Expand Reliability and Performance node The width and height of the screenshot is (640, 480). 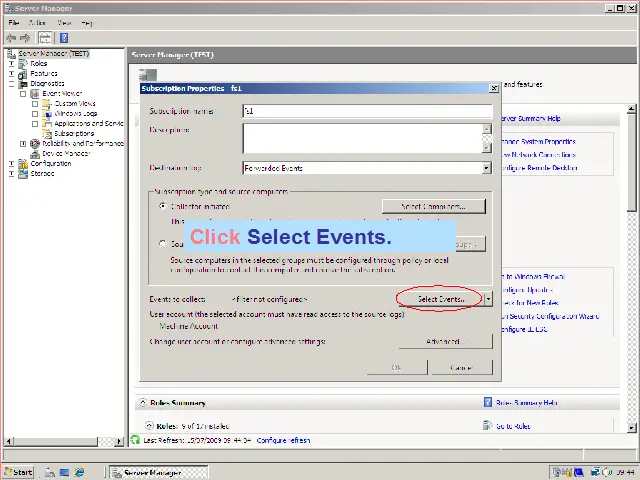click(23, 144)
